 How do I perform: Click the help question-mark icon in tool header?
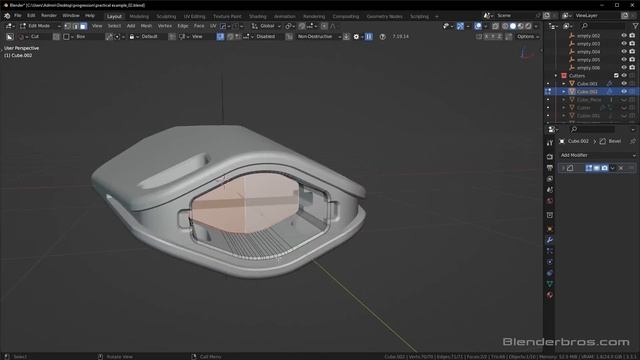pyautogui.click(x=382, y=37)
